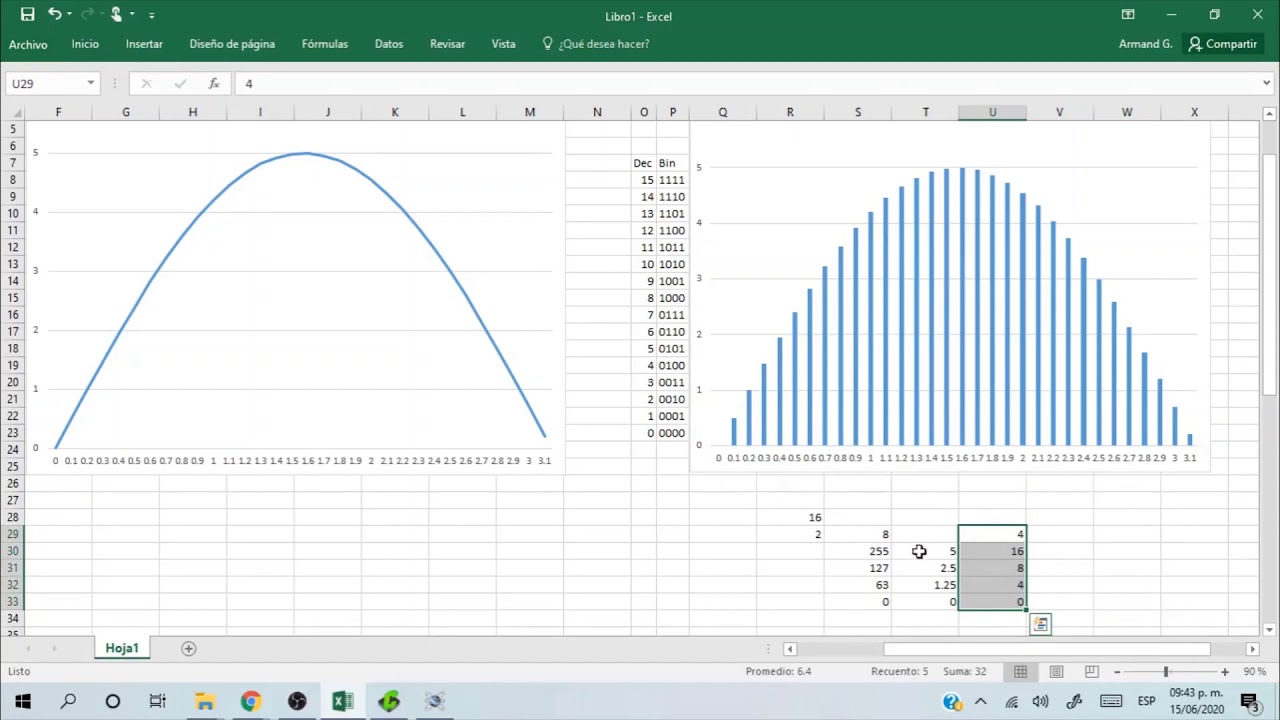This screenshot has width=1280, height=720.
Task: Click the zoom in plus button
Action: pyautogui.click(x=1225, y=672)
